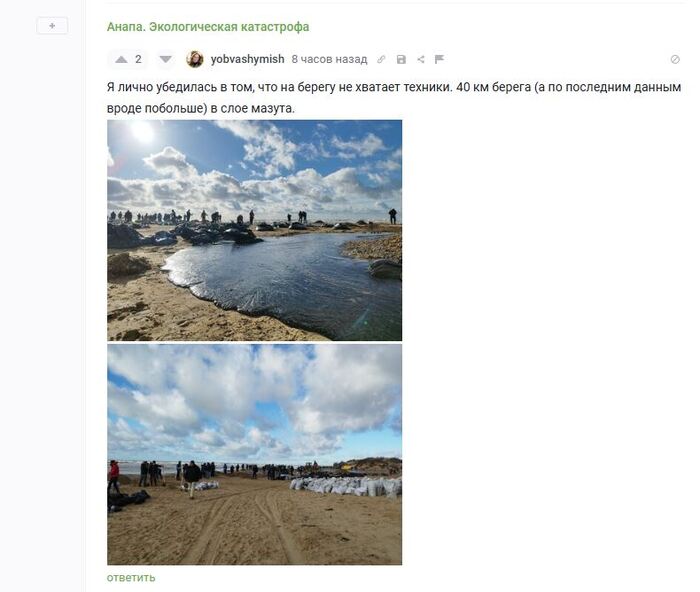Share the comment via share icon
This screenshot has height=592, width=700.
pos(421,59)
